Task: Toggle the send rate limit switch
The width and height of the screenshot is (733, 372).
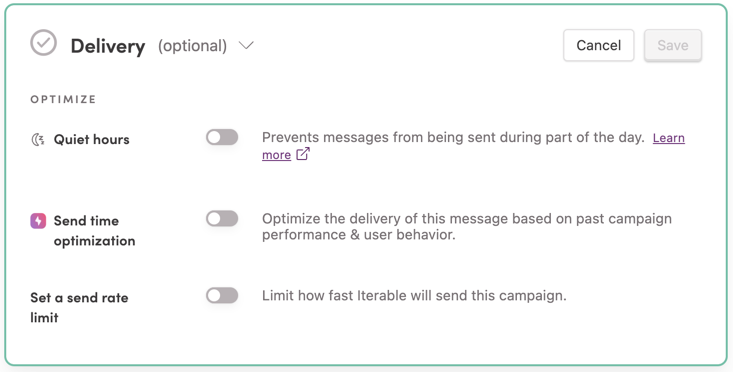Action: click(222, 295)
